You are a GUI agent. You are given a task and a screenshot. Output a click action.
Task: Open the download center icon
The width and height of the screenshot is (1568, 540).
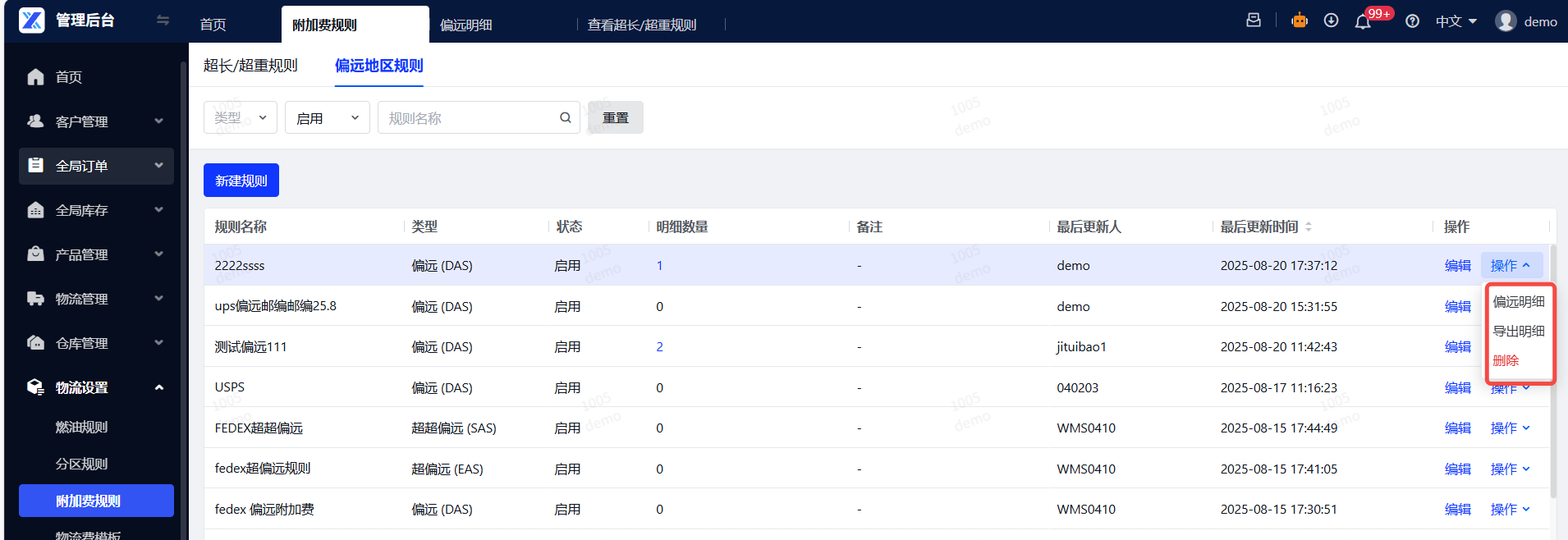(x=1332, y=21)
